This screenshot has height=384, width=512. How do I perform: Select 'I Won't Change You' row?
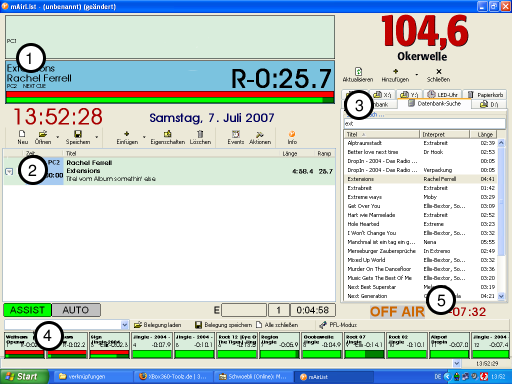coord(421,233)
